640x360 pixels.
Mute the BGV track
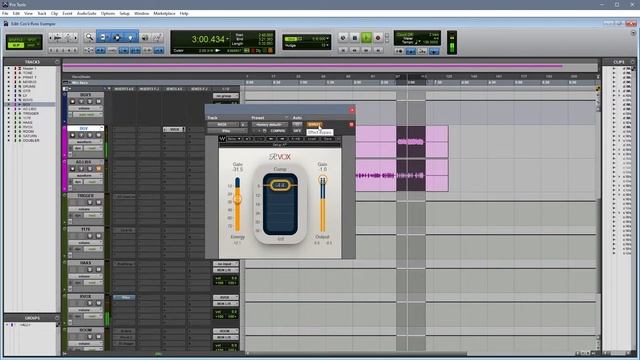(98, 135)
